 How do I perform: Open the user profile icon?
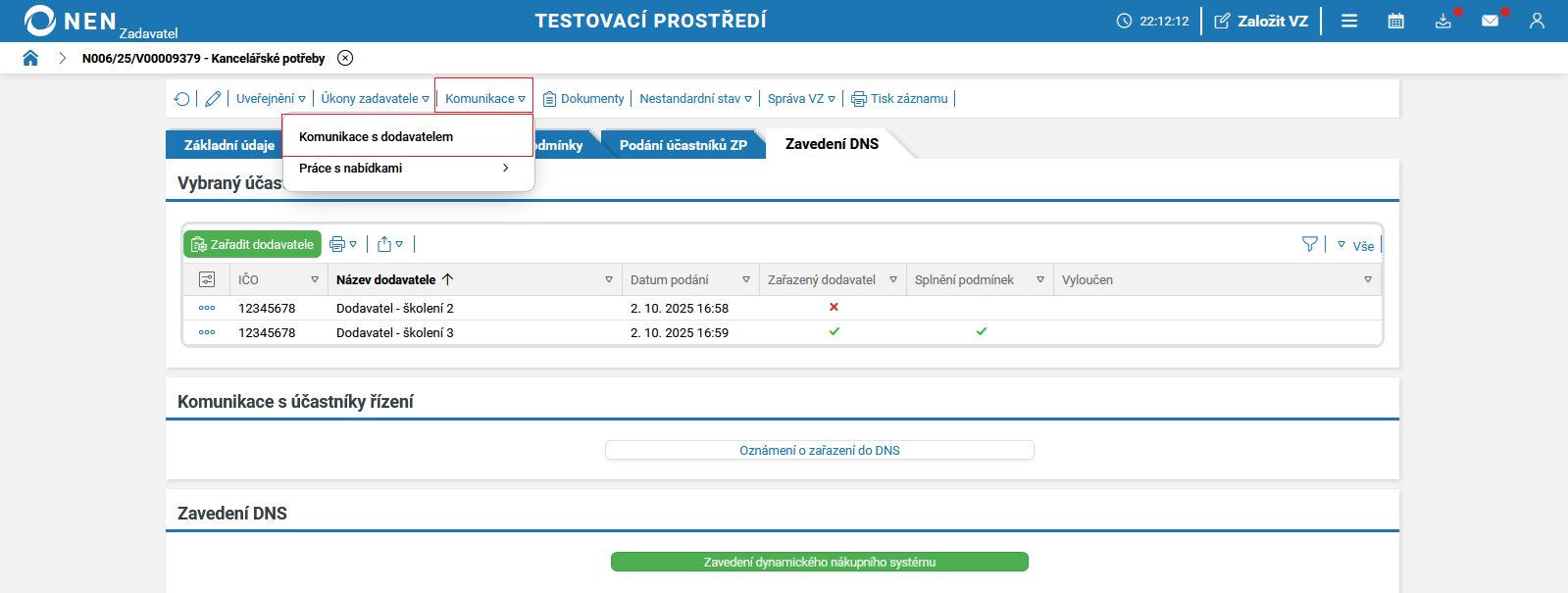coord(1538,21)
